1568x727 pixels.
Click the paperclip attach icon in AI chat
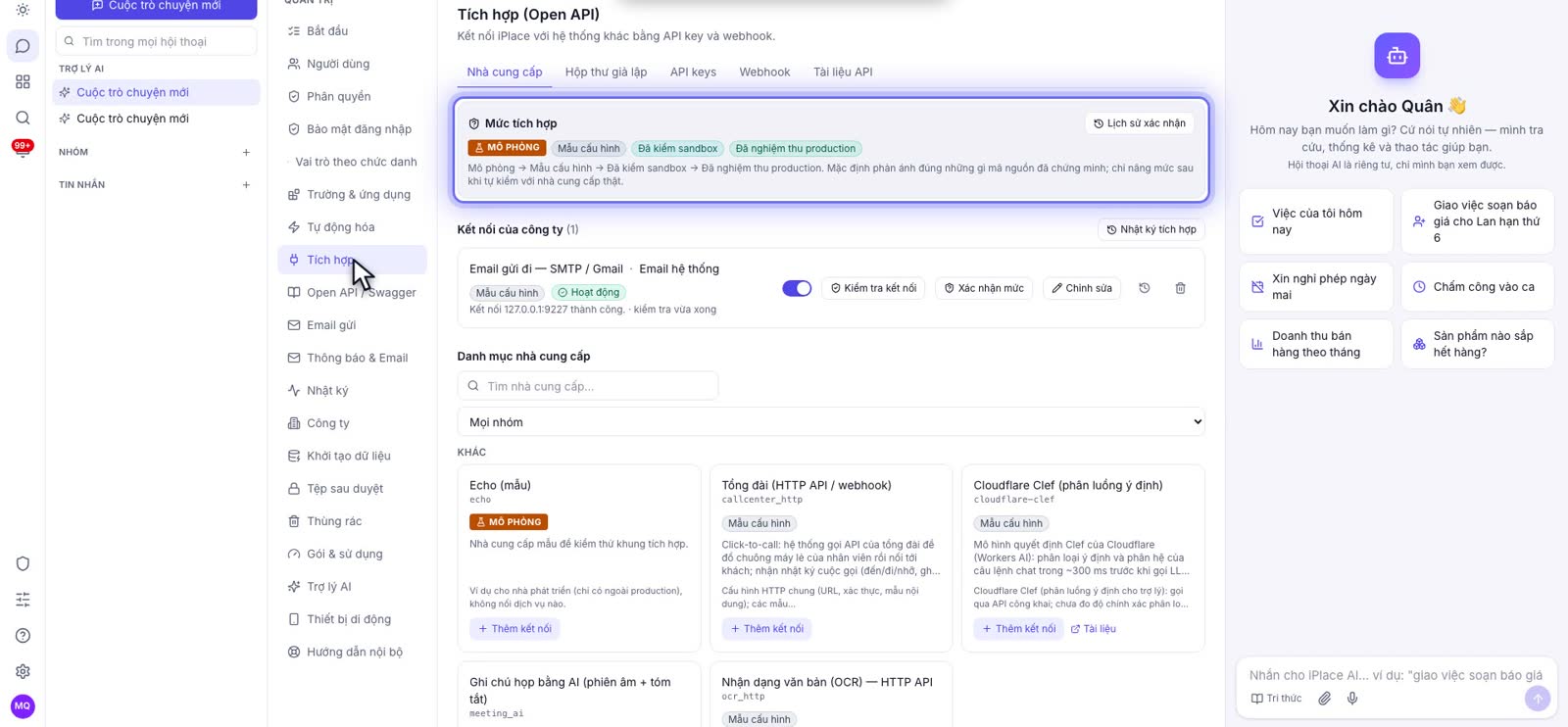click(1324, 699)
